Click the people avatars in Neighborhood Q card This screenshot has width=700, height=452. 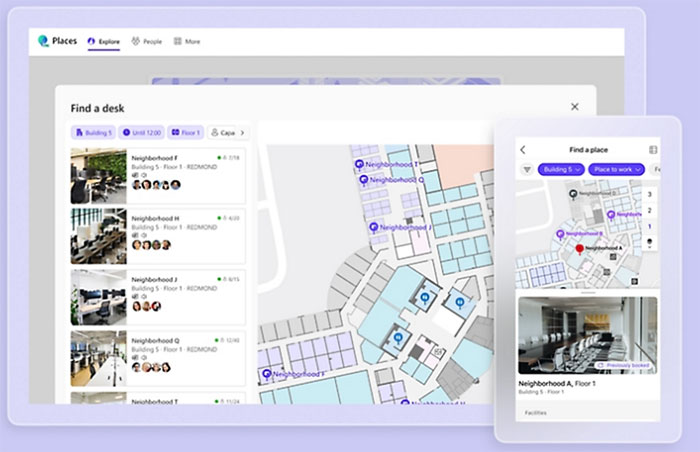151,367
